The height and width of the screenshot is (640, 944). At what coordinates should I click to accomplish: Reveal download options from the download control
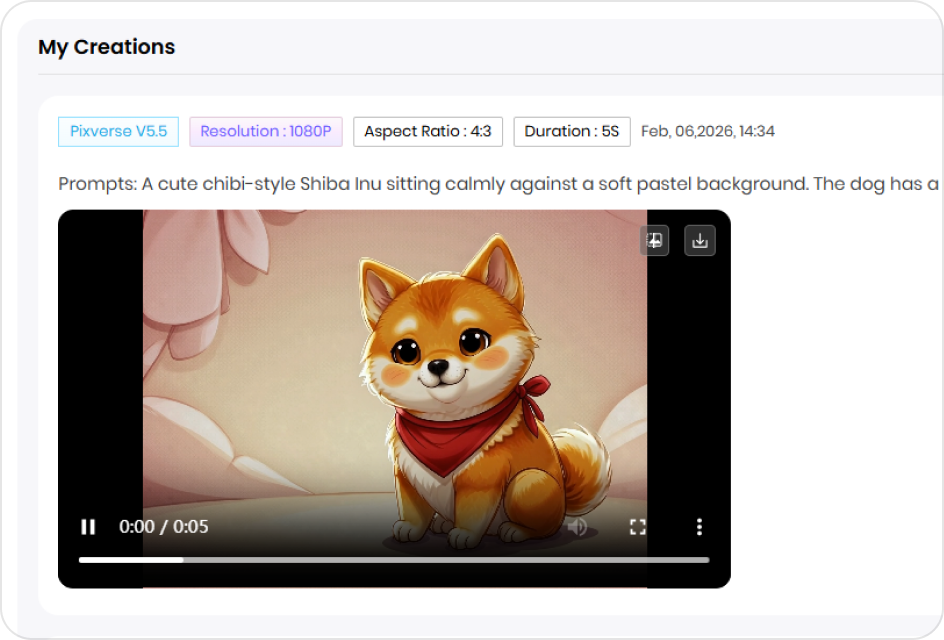[699, 240]
